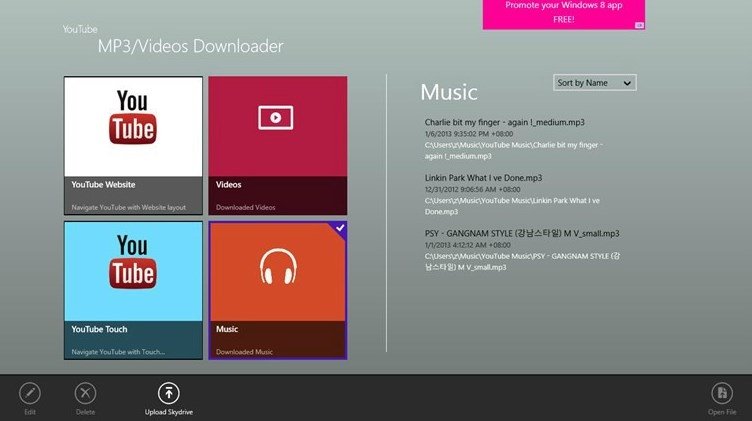Select PSY - GANGNAM STYLE mp3 file
The width and height of the screenshot is (752, 421).
[522, 234]
